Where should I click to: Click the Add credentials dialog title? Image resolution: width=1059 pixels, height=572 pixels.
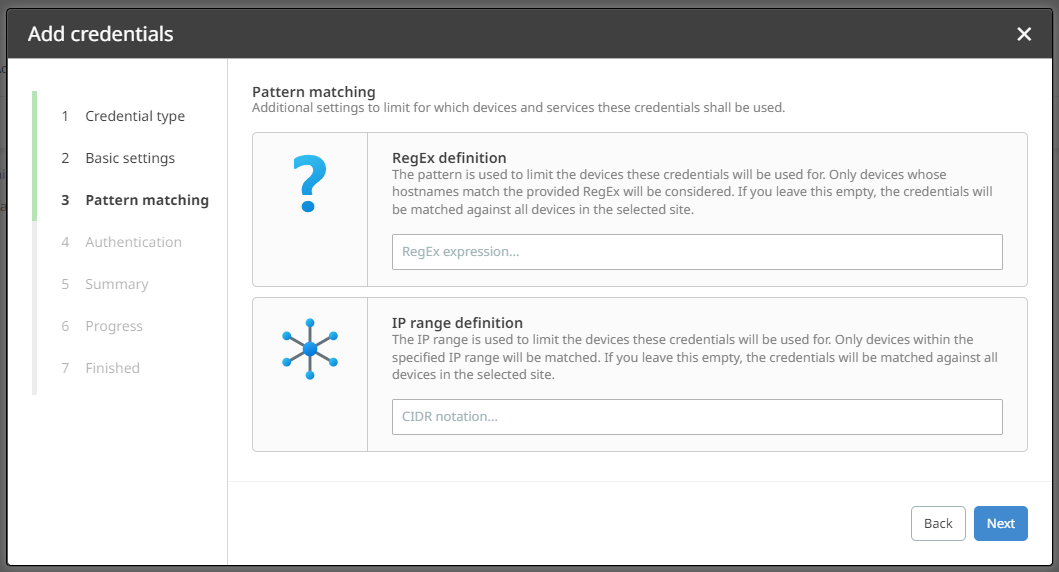coord(101,34)
